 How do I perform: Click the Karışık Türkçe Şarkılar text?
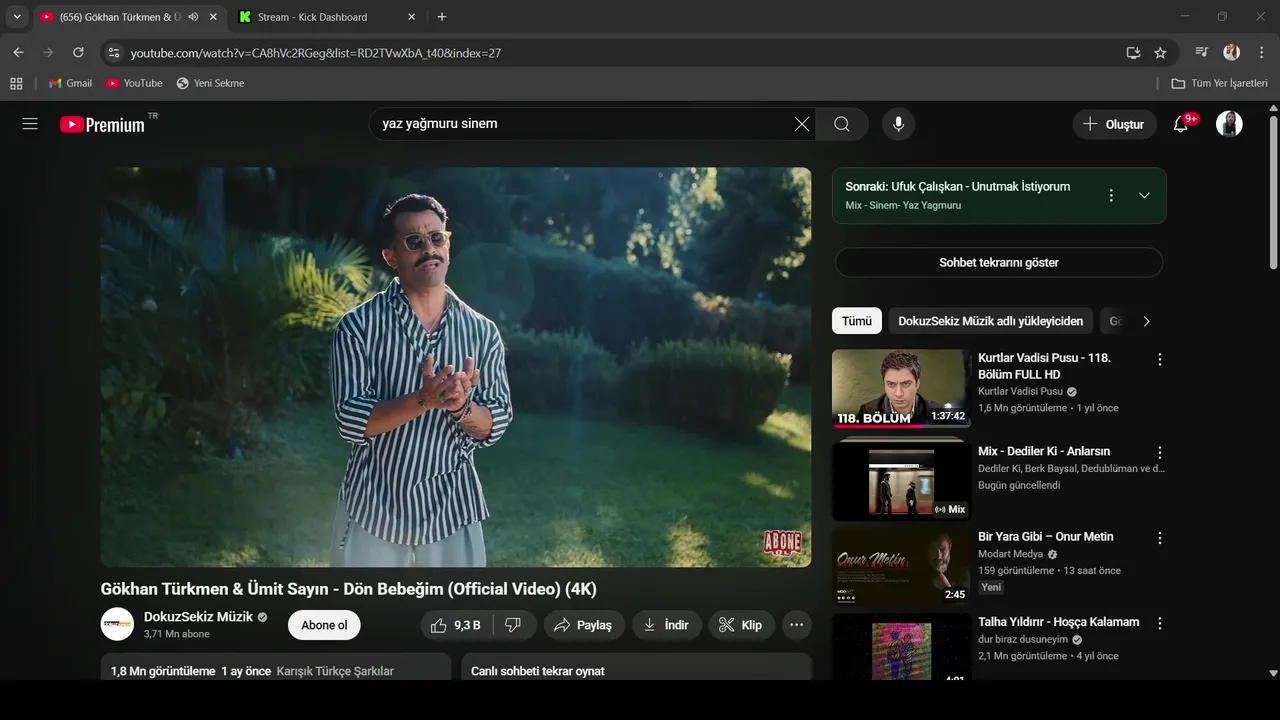pos(335,671)
